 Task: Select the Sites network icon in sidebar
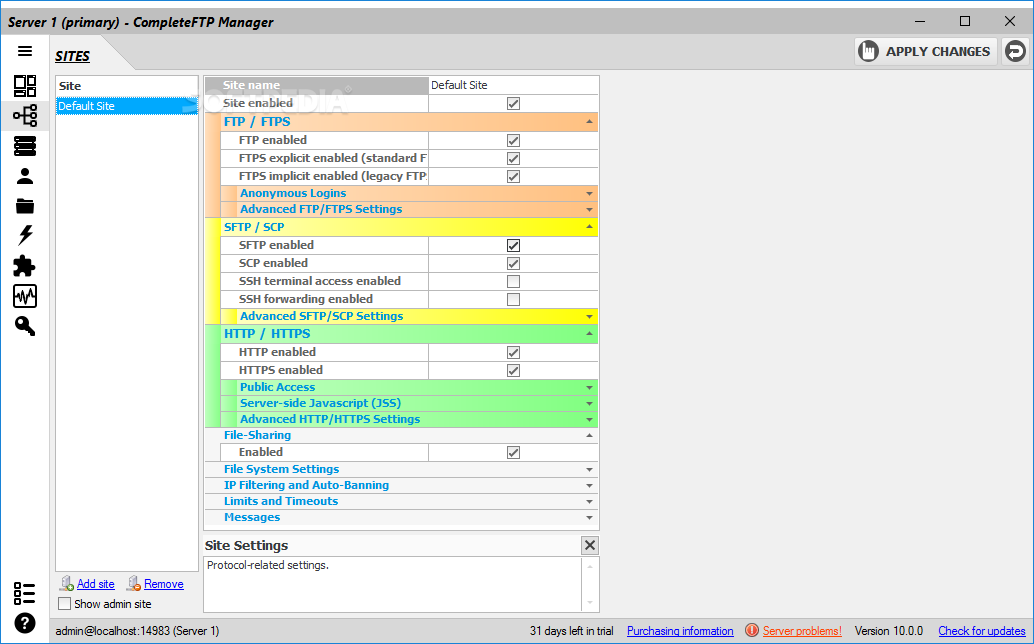(x=25, y=116)
